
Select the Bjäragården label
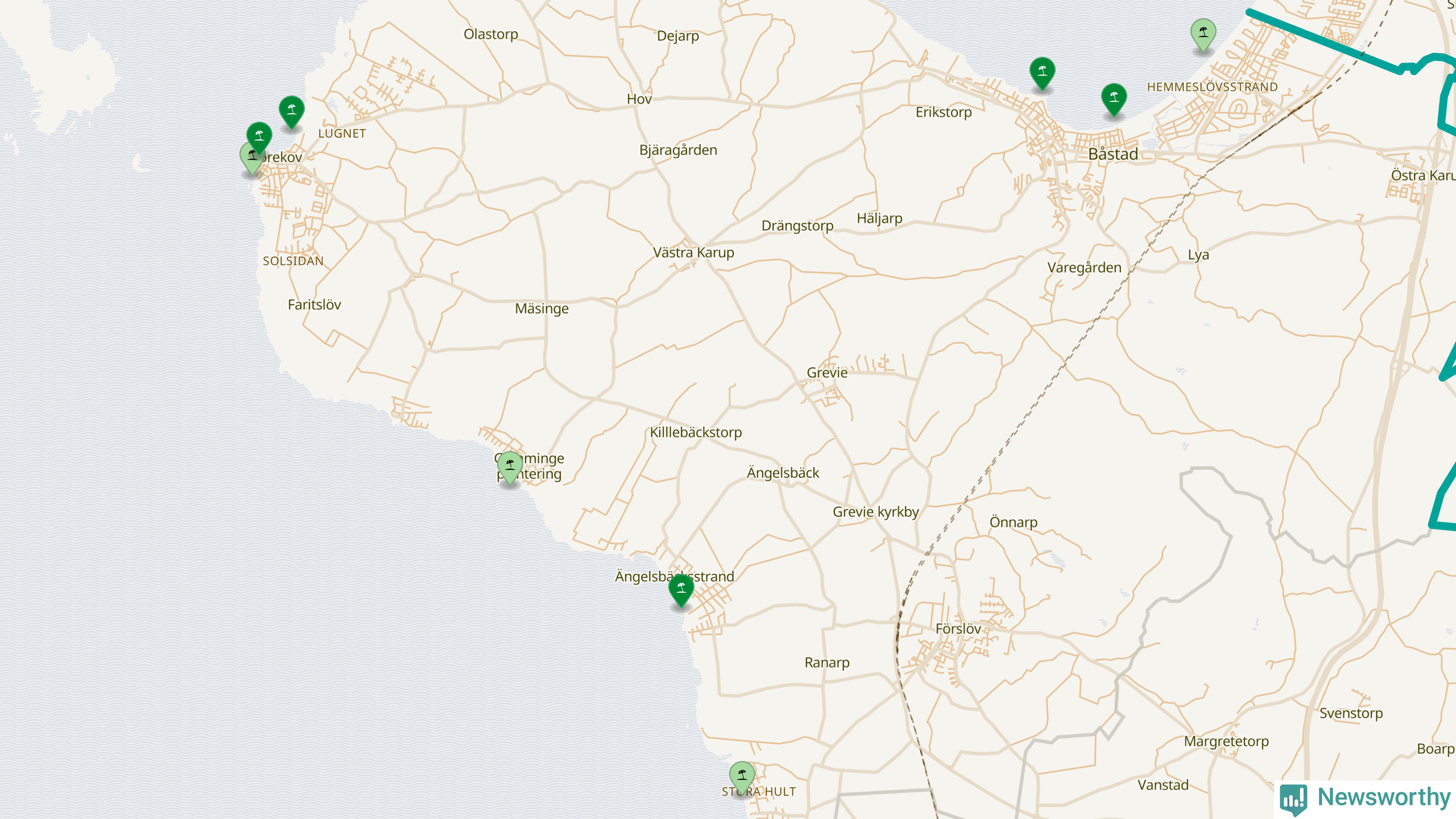[x=678, y=150]
